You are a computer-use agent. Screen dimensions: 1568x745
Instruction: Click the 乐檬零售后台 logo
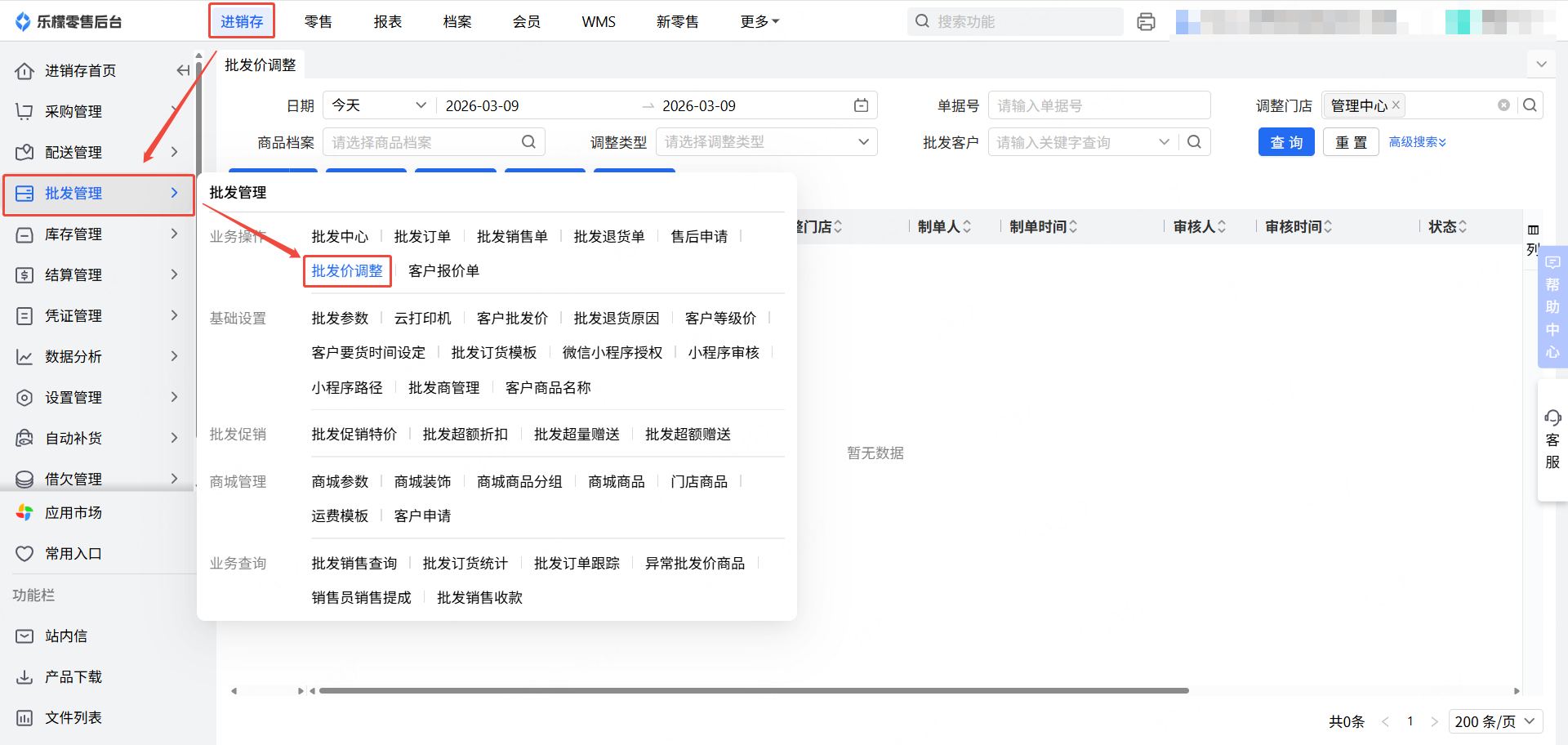coord(69,22)
